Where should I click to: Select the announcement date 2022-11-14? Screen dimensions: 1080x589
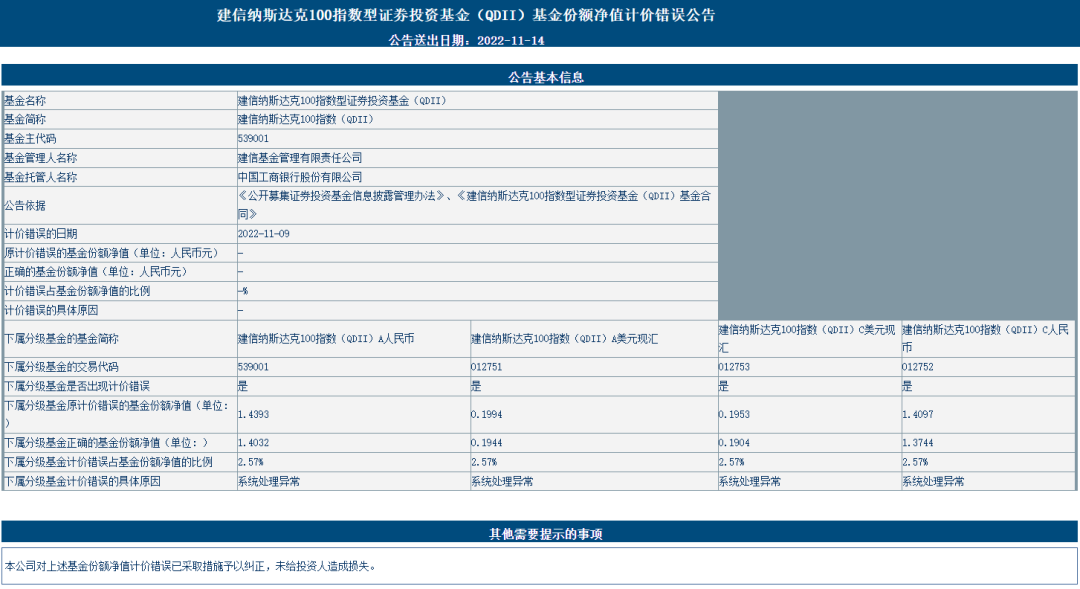(x=510, y=41)
